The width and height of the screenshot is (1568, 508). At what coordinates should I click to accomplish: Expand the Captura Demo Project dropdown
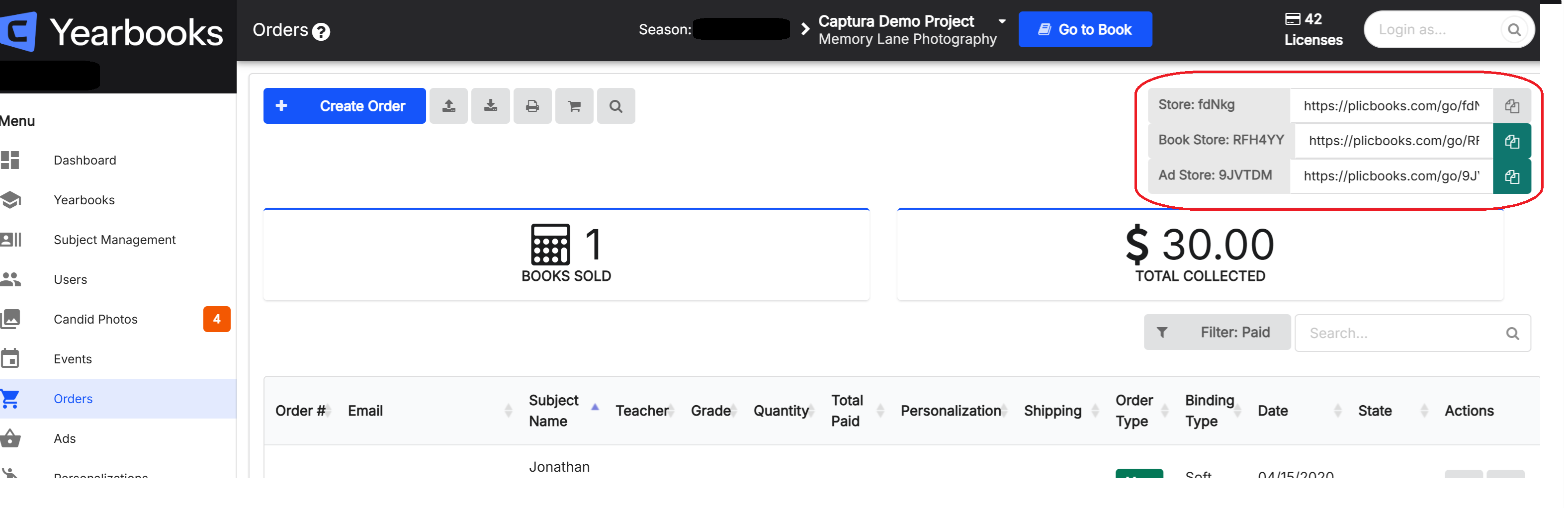pos(1002,21)
